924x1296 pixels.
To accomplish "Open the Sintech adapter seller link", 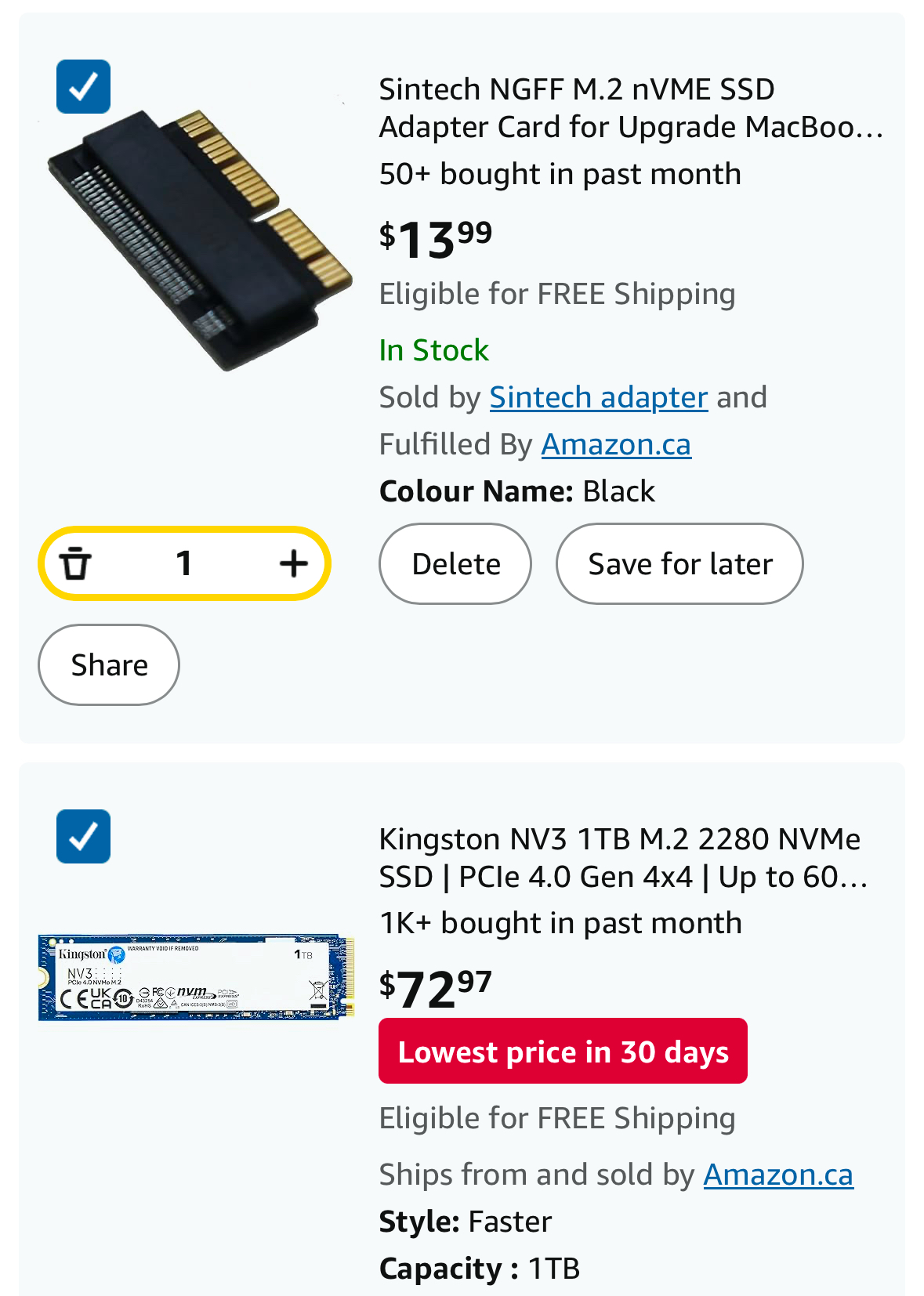I will tap(599, 397).
